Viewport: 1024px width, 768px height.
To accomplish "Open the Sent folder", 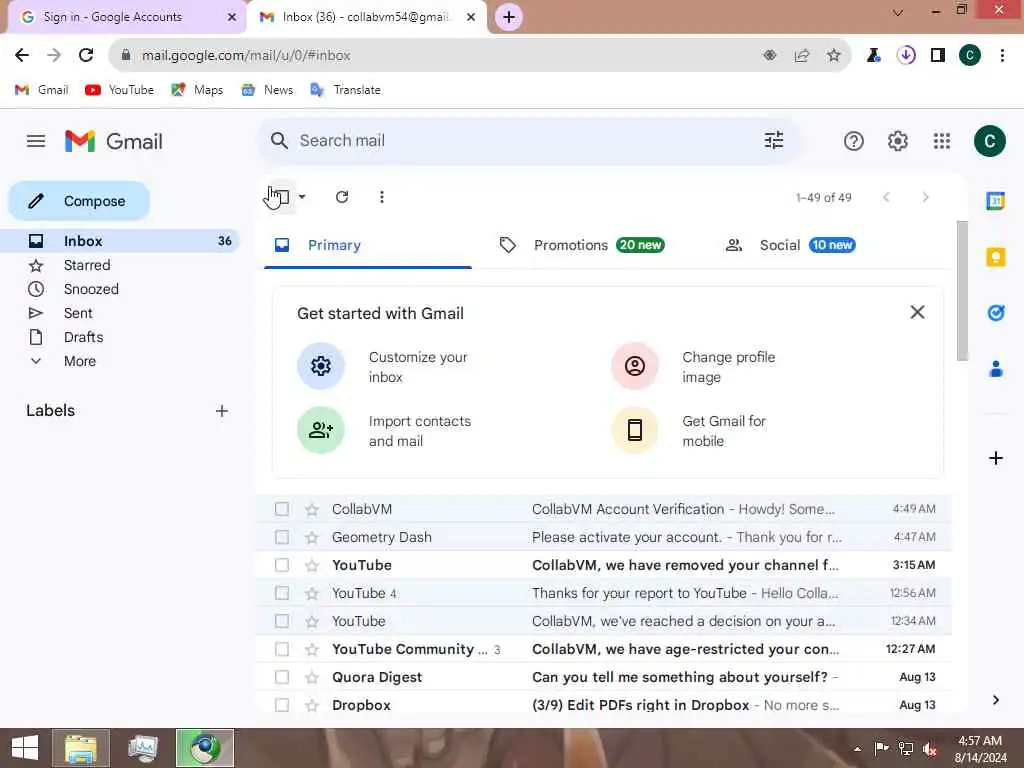I will (x=78, y=313).
